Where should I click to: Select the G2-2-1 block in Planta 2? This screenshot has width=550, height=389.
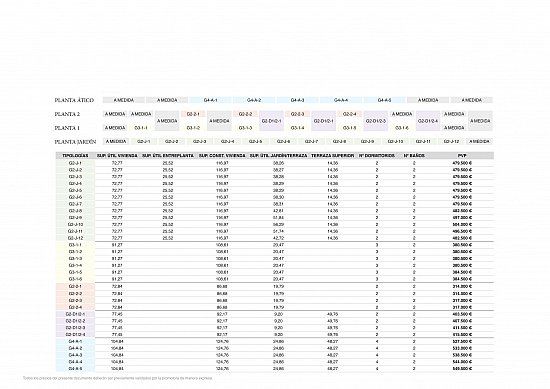193,114
